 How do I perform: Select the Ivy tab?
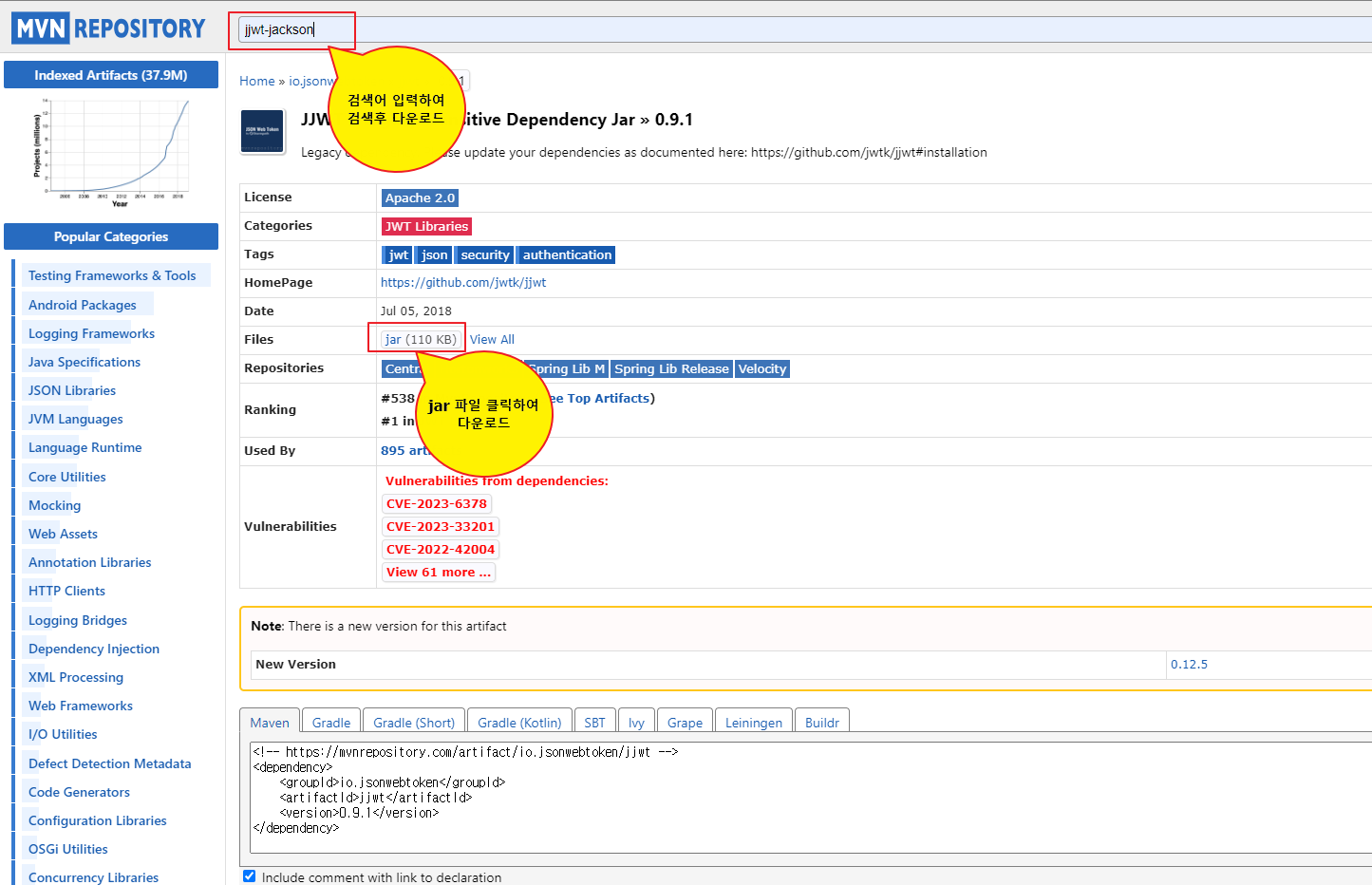click(x=636, y=723)
